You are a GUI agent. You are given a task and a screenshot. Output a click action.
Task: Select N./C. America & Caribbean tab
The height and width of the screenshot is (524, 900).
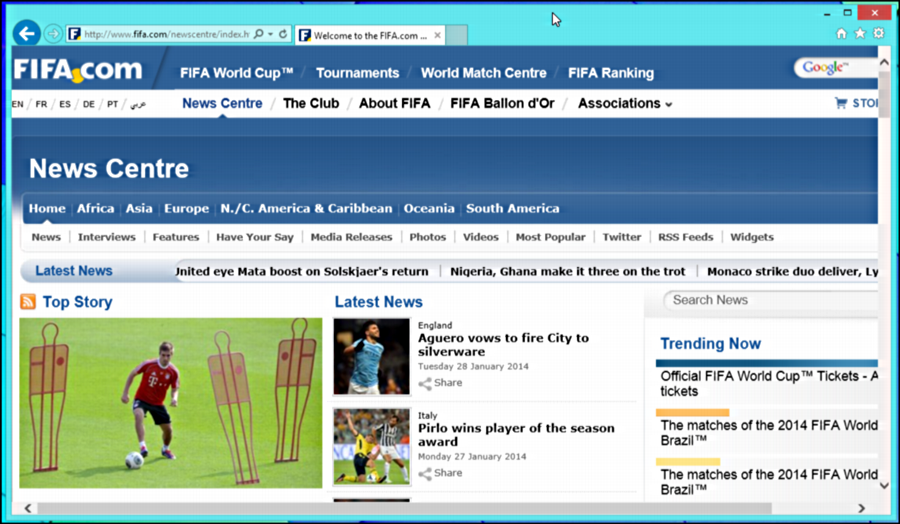click(x=307, y=208)
